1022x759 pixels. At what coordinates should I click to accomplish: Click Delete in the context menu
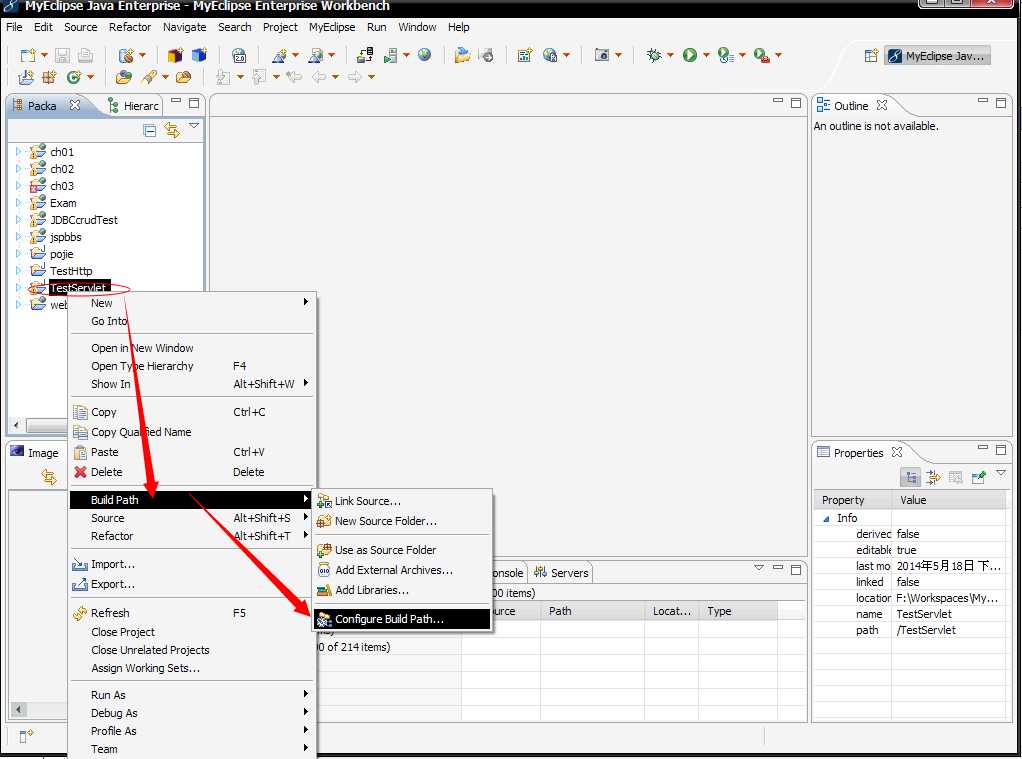pos(192,472)
